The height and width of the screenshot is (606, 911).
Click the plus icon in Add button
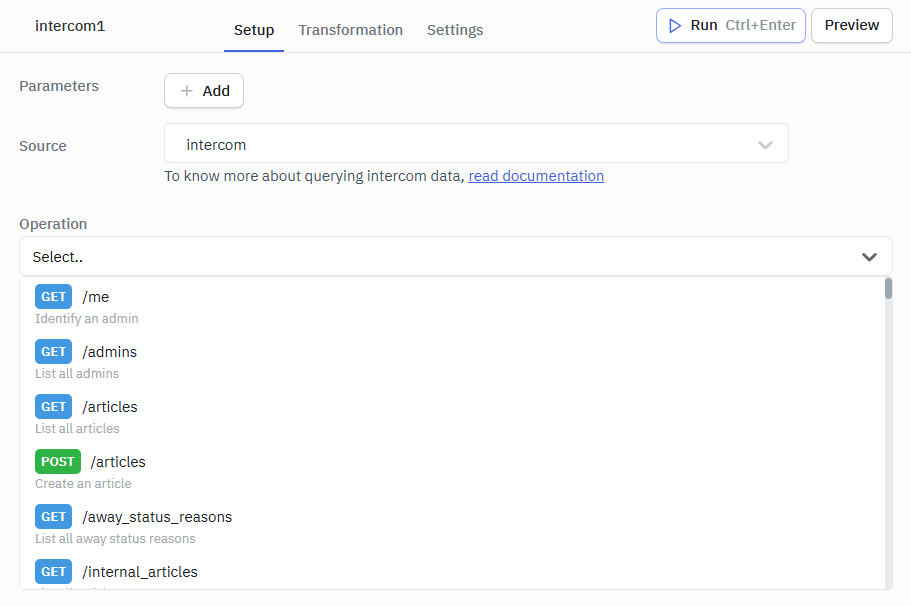pos(186,91)
